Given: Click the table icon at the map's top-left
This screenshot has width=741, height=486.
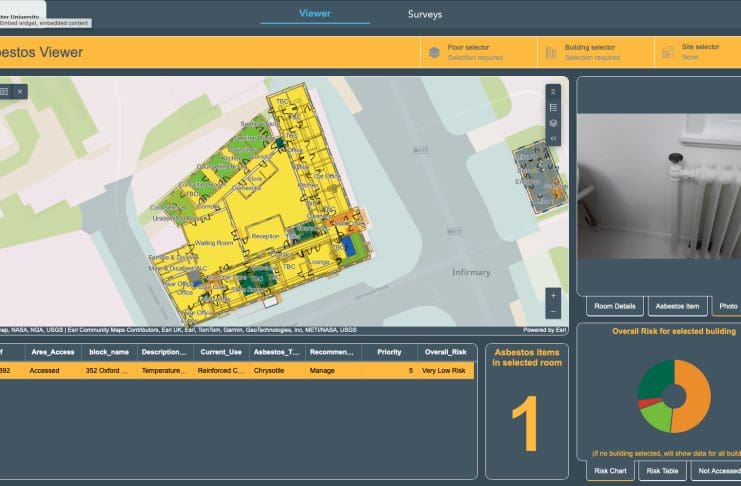Looking at the screenshot, I should pos(4,92).
